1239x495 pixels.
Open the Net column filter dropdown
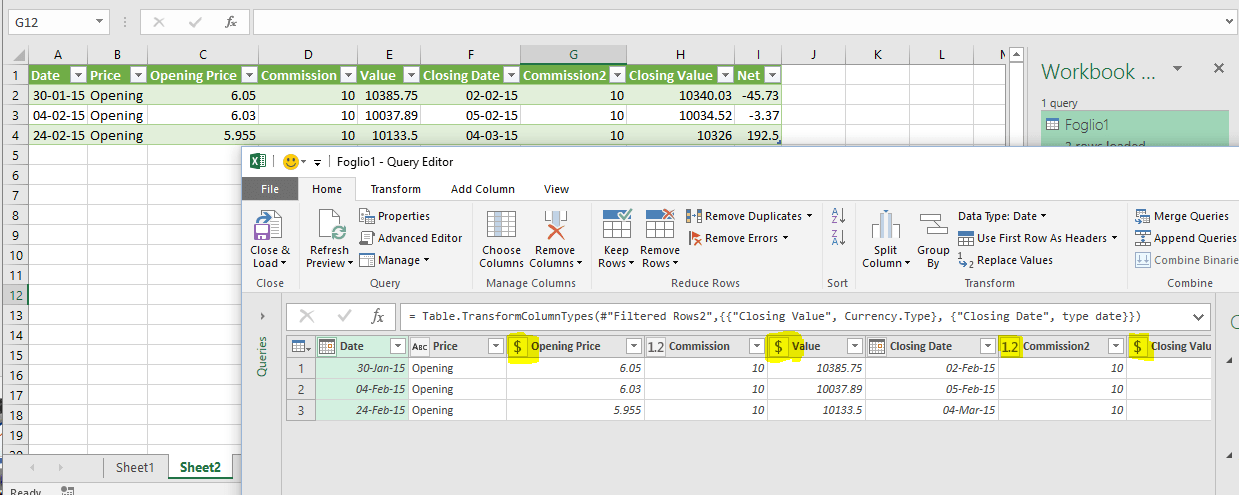pos(771,75)
